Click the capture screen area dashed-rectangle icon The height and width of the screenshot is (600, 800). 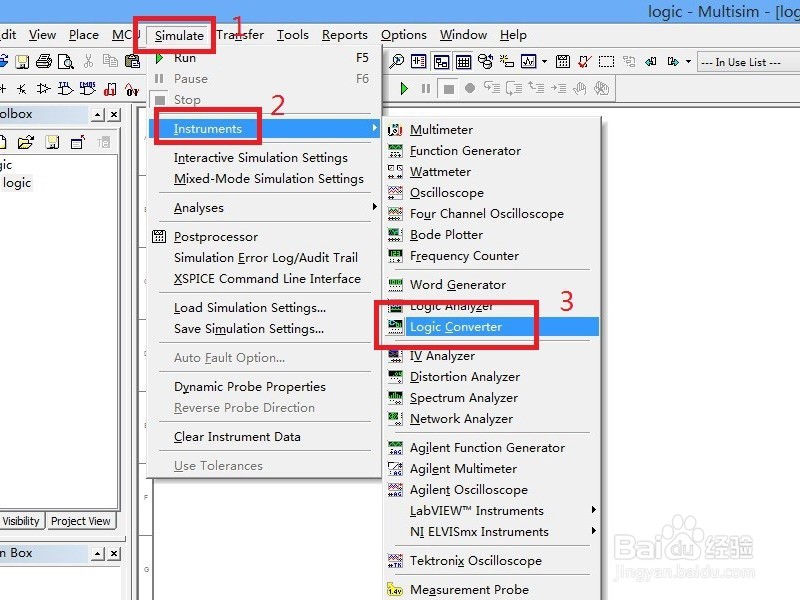[x=606, y=62]
